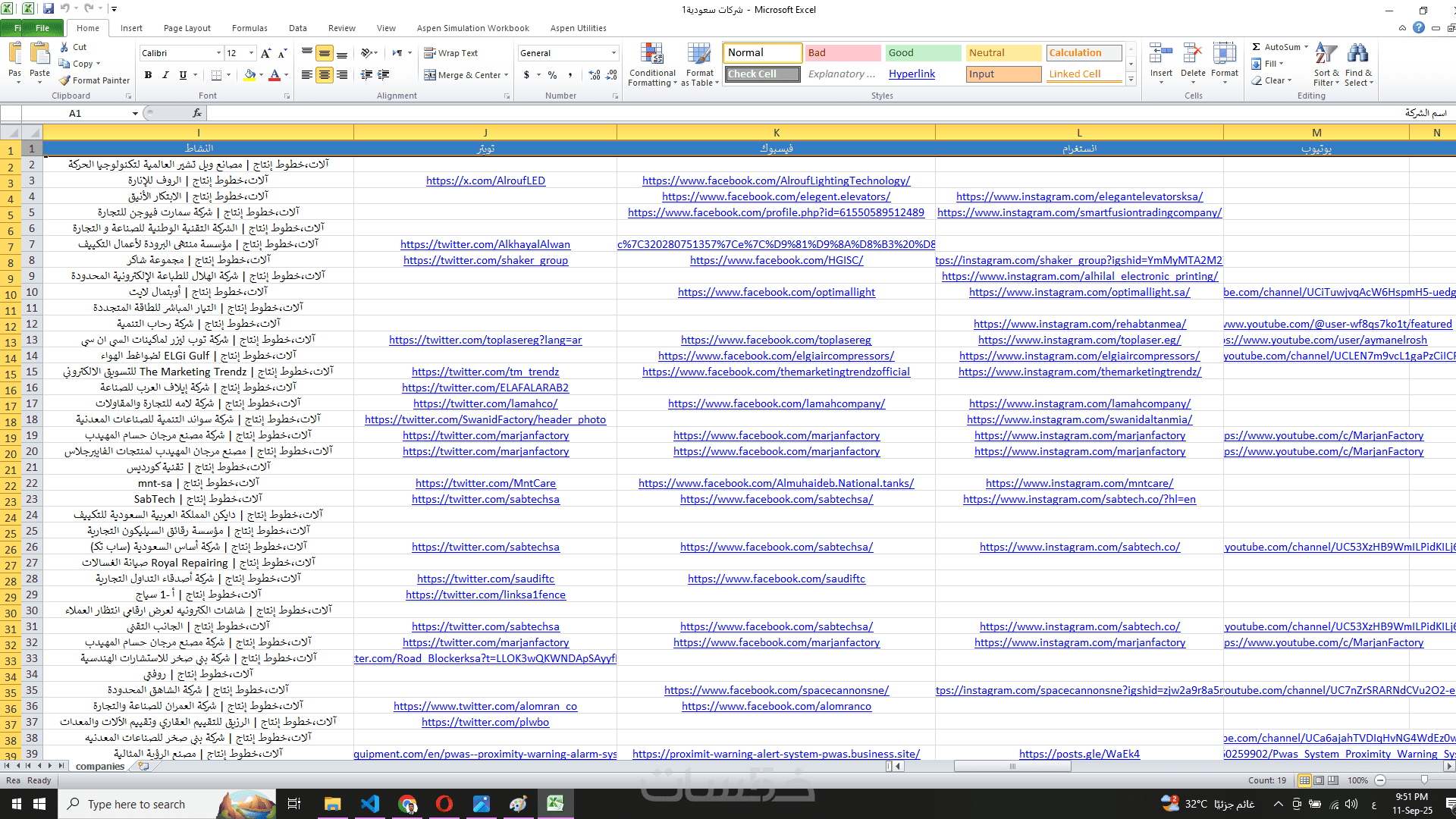The image size is (1456, 819).
Task: Click the Insert Function fx icon
Action: 197,113
